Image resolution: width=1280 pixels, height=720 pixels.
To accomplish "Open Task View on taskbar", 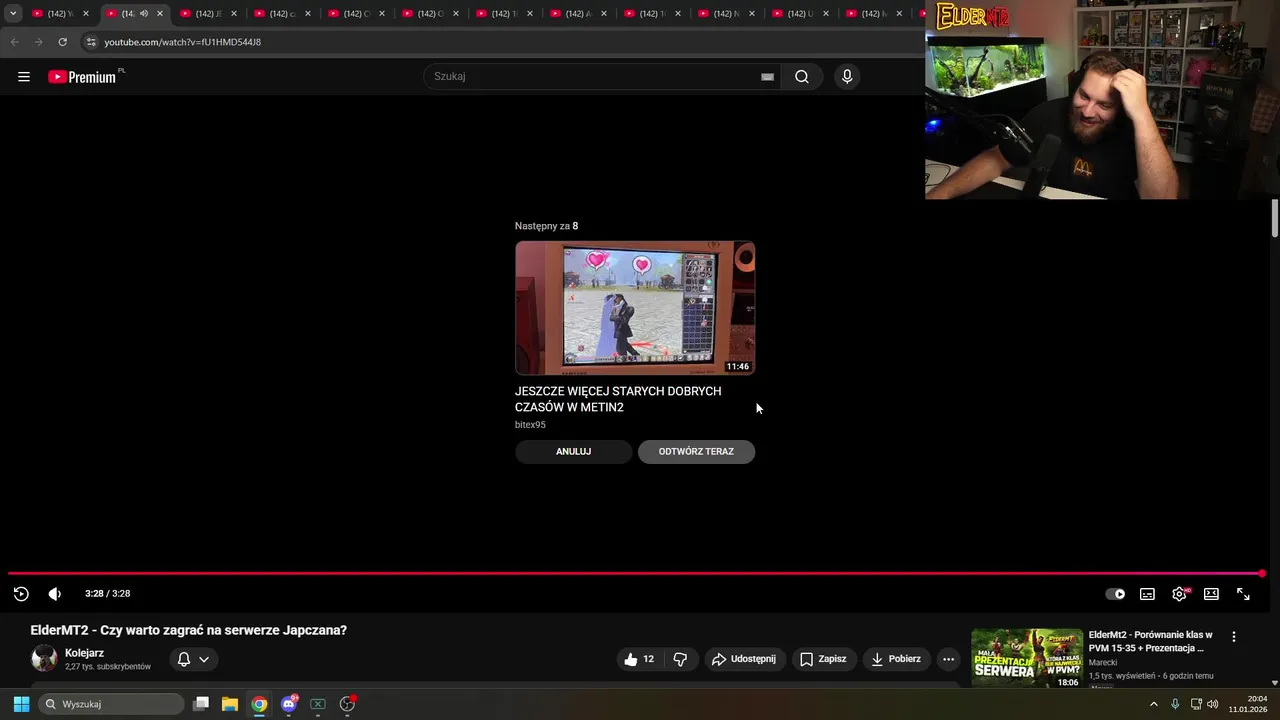I will [x=201, y=704].
